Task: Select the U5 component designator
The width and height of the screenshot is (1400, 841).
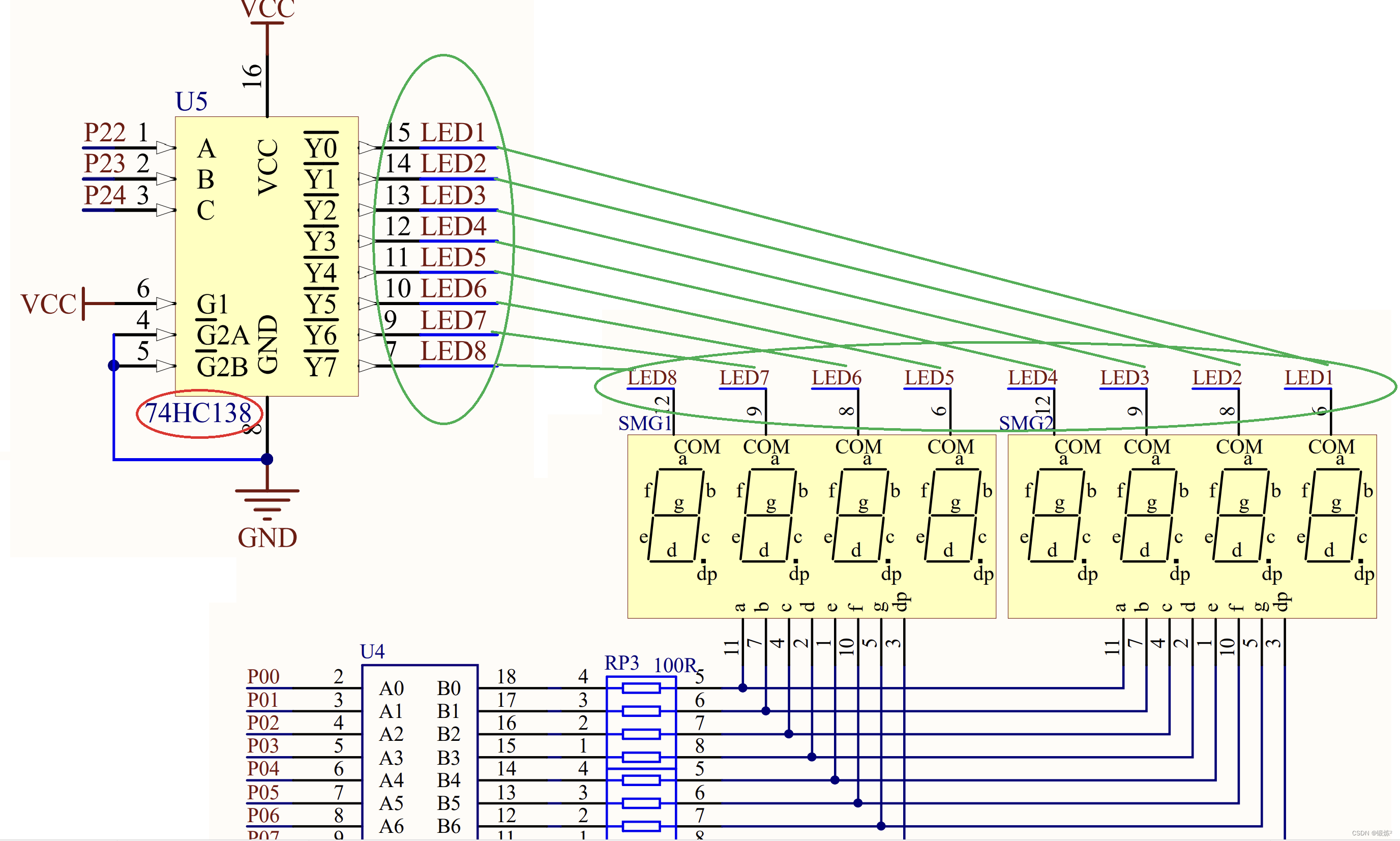Action: pyautogui.click(x=191, y=102)
